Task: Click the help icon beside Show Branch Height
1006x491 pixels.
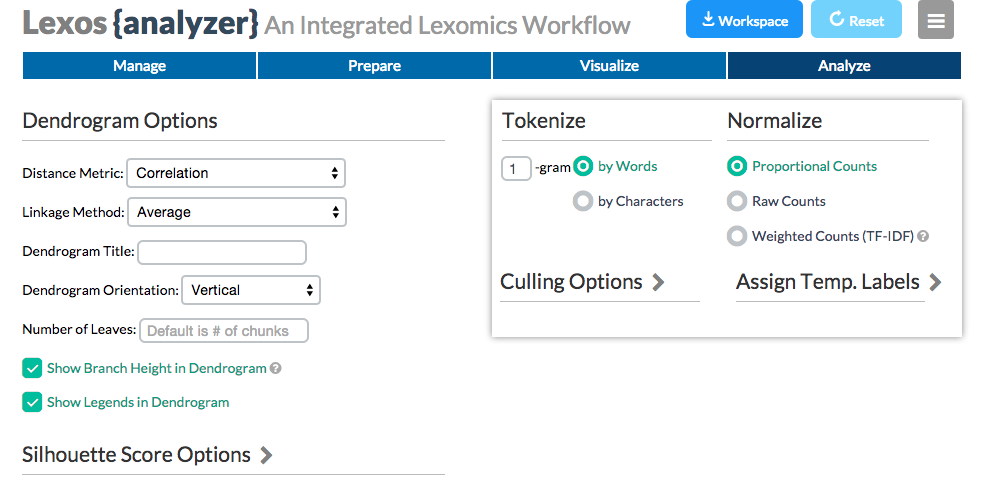Action: [275, 368]
